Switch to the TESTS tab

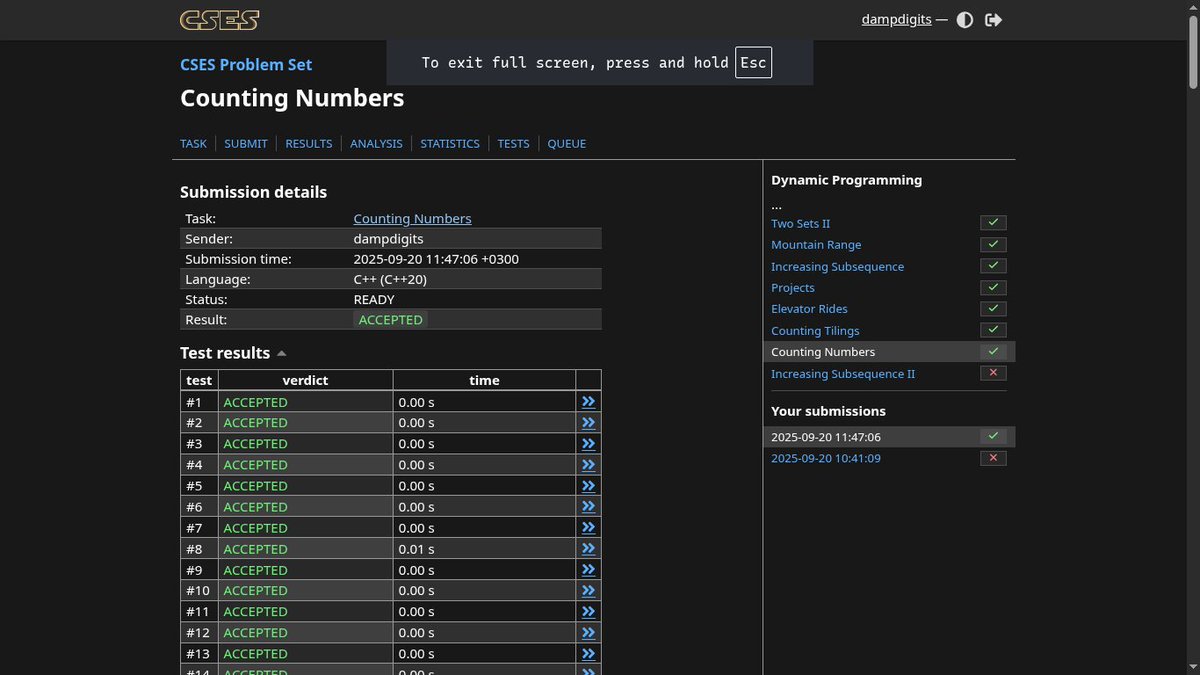(513, 144)
